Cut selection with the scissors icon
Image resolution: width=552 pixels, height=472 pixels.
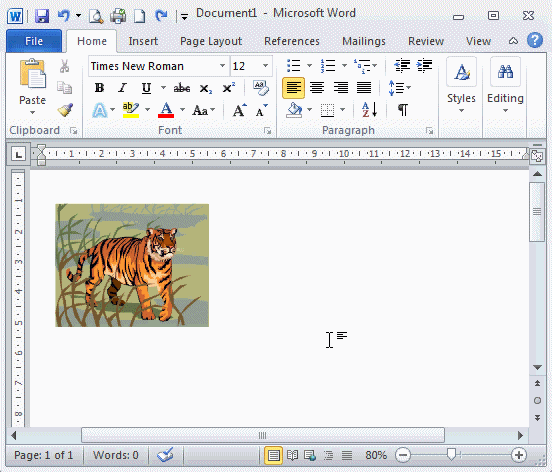click(64, 66)
